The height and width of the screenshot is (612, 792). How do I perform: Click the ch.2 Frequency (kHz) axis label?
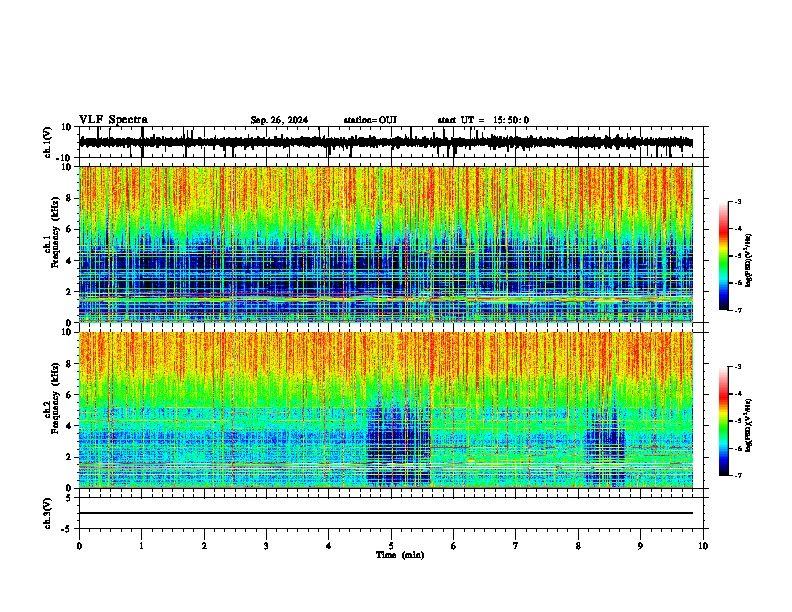coord(51,398)
